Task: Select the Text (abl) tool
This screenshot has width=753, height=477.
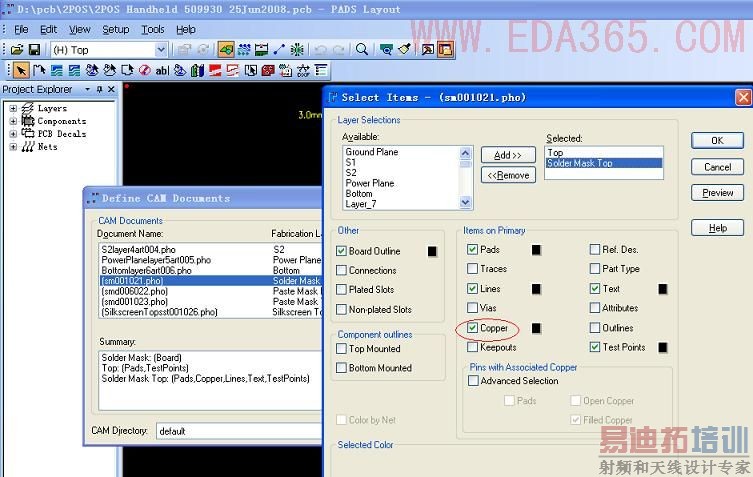Action: click(x=162, y=71)
